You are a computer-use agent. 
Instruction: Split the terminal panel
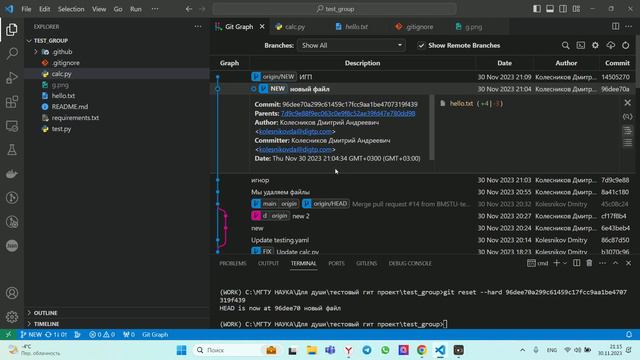(576, 263)
